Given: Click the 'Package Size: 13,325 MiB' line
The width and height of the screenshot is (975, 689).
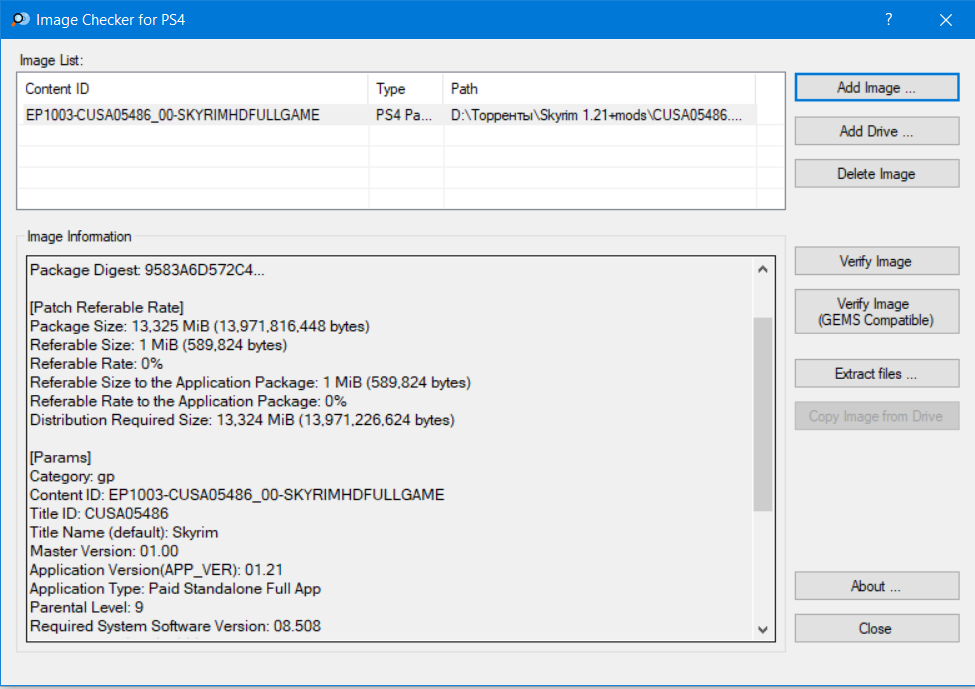Looking at the screenshot, I should [x=200, y=326].
